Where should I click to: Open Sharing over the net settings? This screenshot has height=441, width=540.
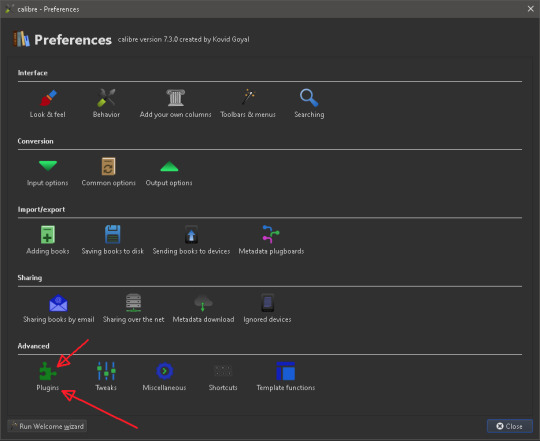[134, 309]
